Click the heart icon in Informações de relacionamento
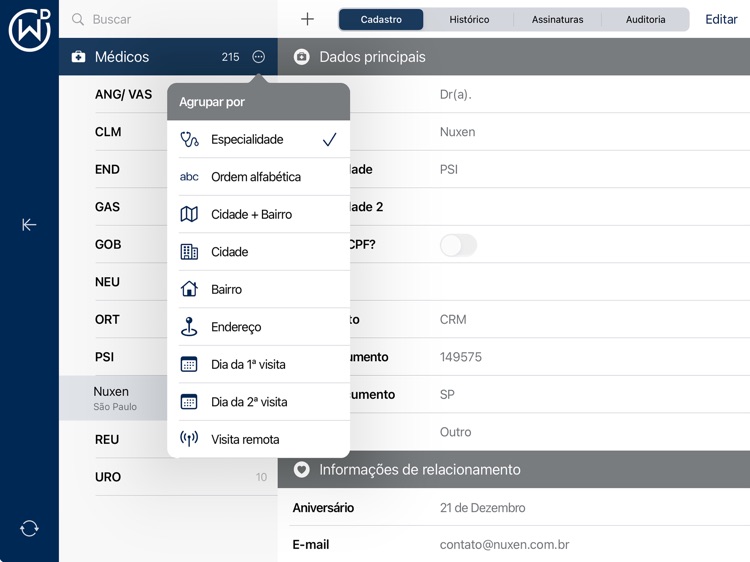This screenshot has width=750, height=562. 301,470
